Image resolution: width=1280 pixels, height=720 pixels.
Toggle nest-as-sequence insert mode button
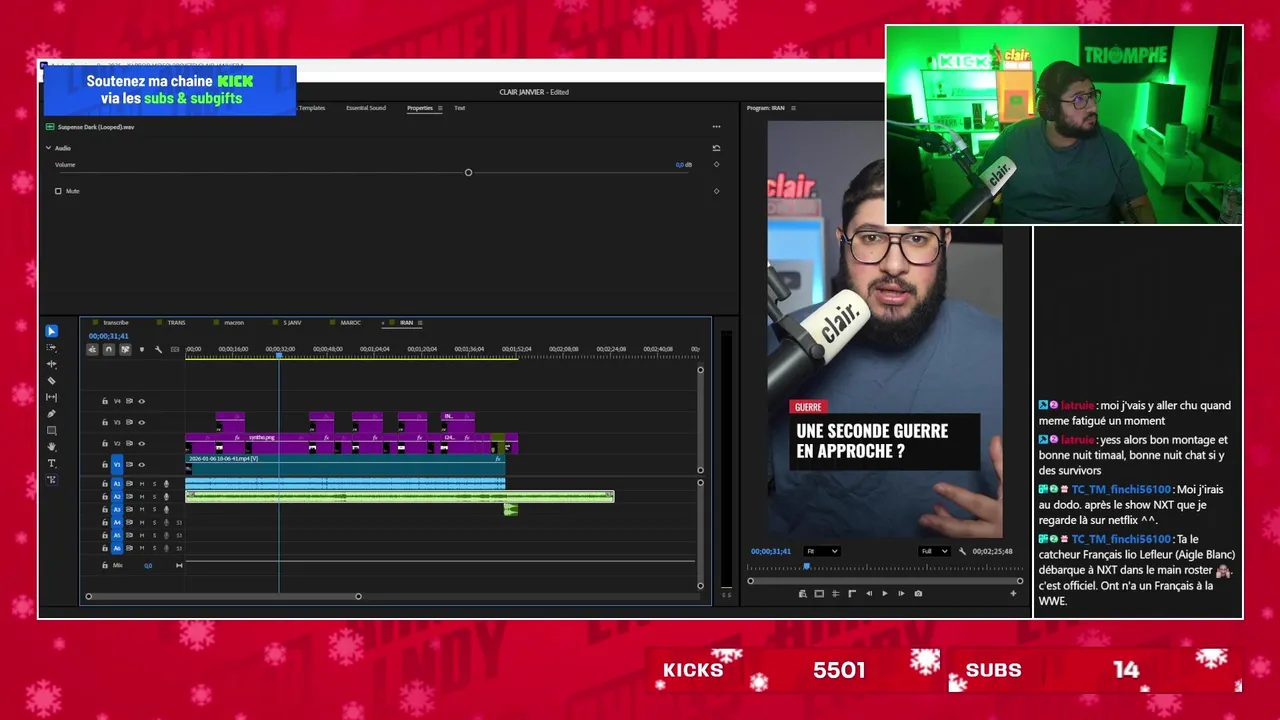click(x=92, y=349)
